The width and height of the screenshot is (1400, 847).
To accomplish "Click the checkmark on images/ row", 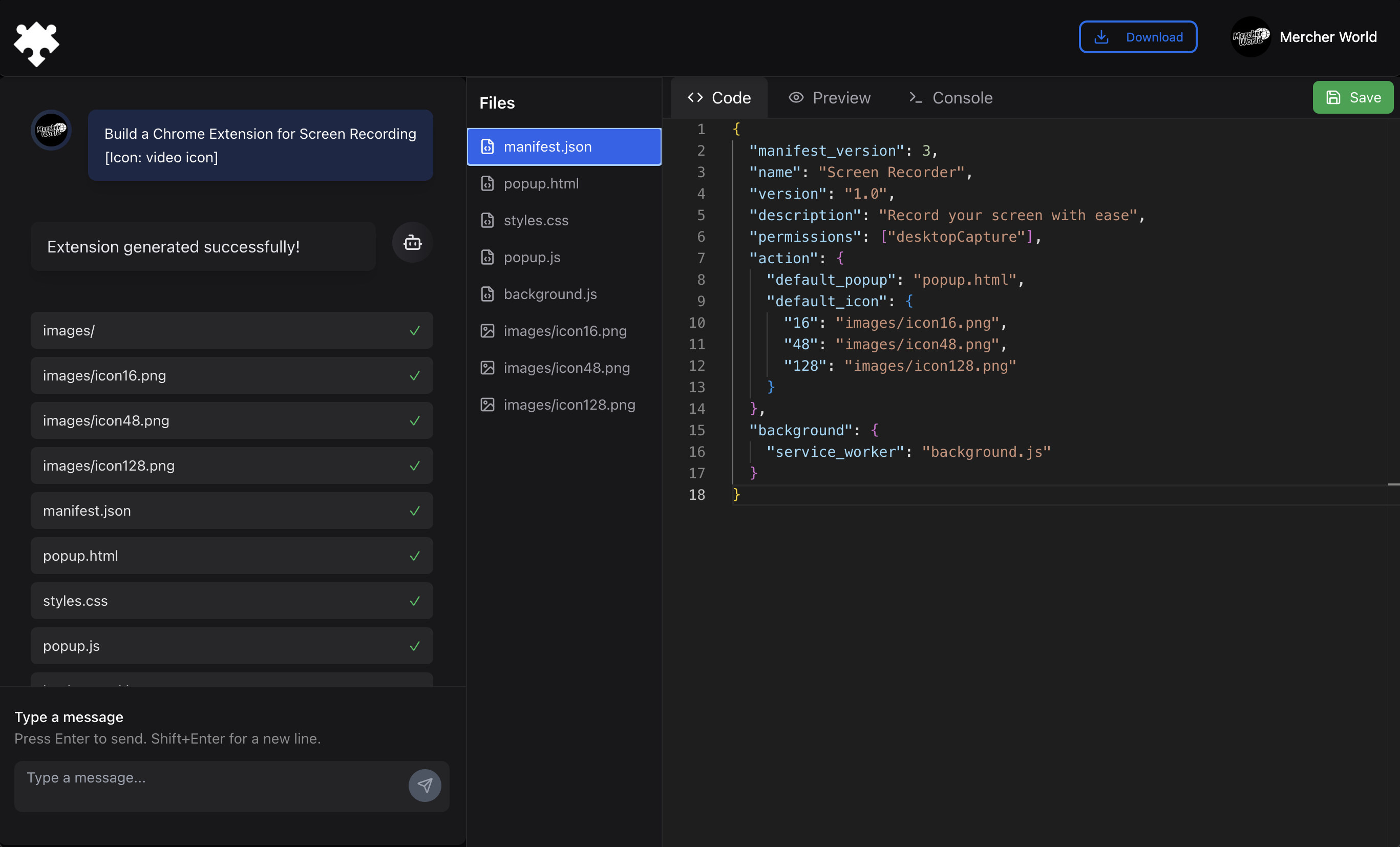I will tap(415, 331).
